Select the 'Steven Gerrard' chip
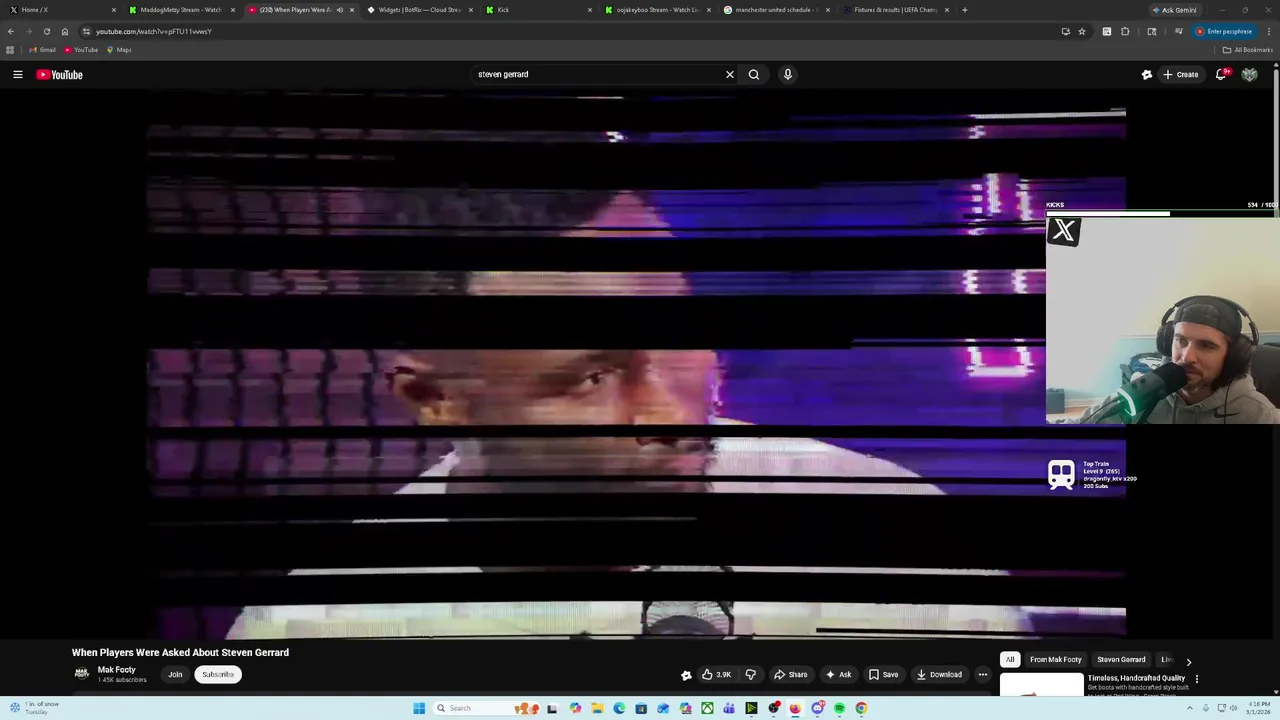The width and height of the screenshot is (1280, 720). tap(1121, 659)
